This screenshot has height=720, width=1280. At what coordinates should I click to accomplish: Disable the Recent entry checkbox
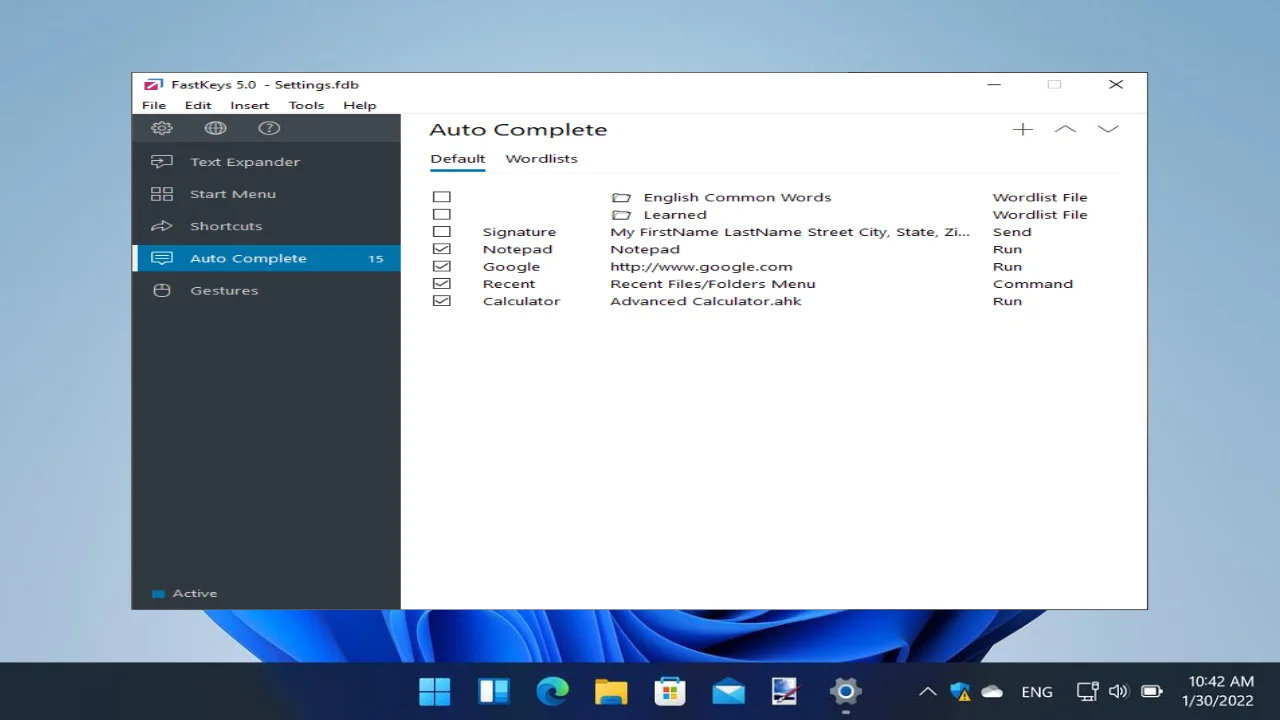click(442, 284)
